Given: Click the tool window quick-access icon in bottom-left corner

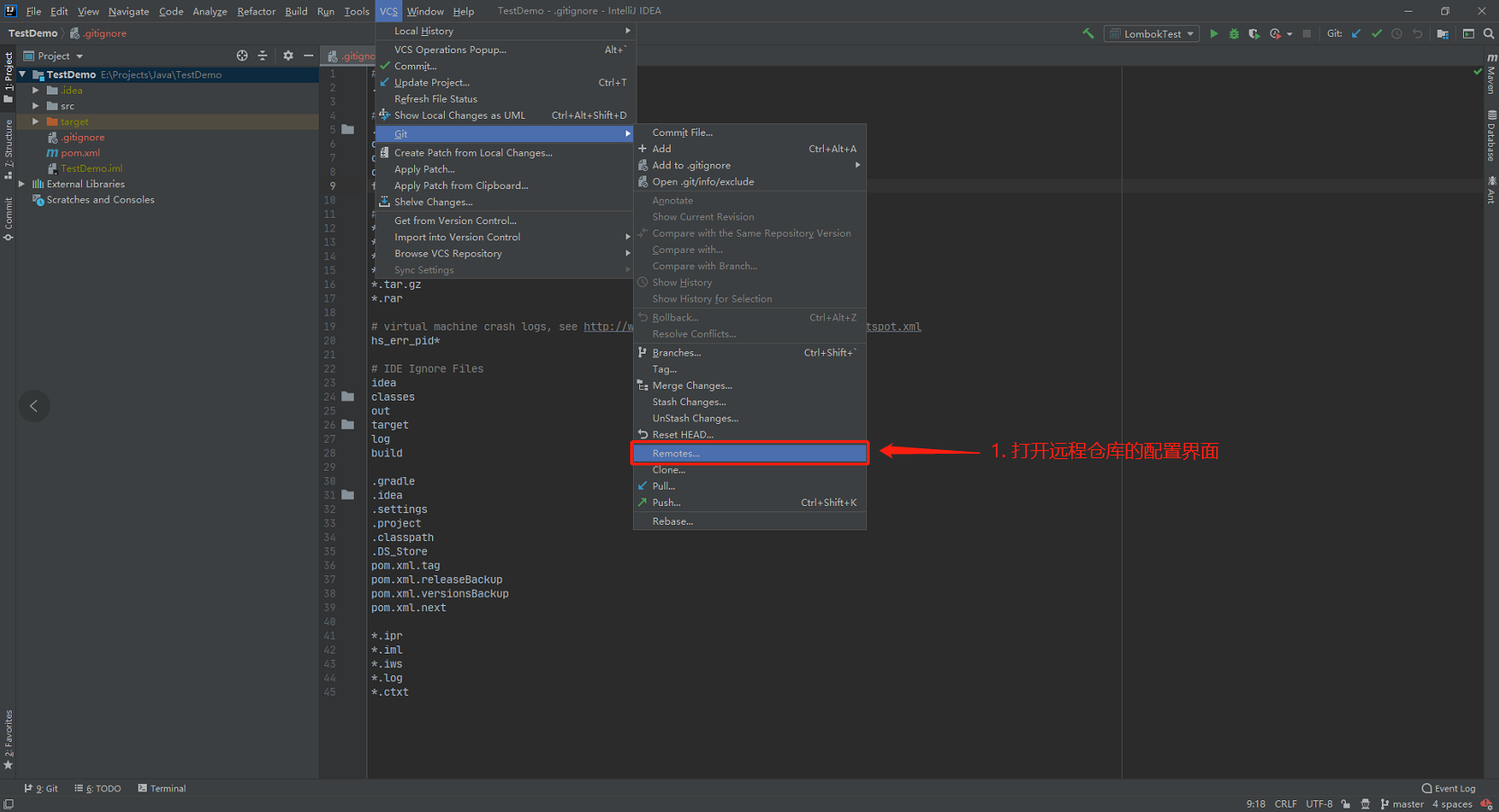Looking at the screenshot, I should (x=8, y=804).
